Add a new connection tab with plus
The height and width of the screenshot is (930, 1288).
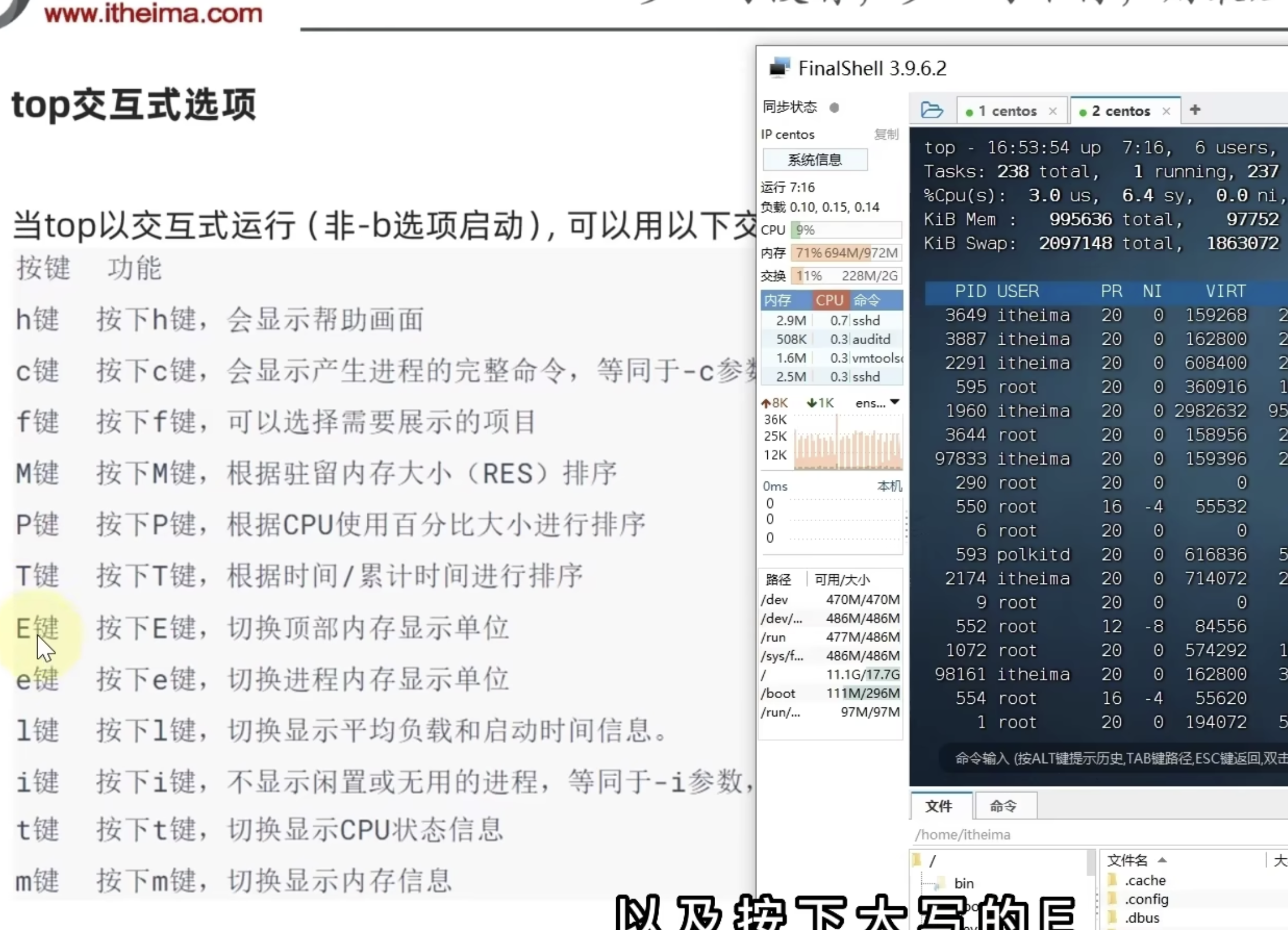click(x=1195, y=110)
